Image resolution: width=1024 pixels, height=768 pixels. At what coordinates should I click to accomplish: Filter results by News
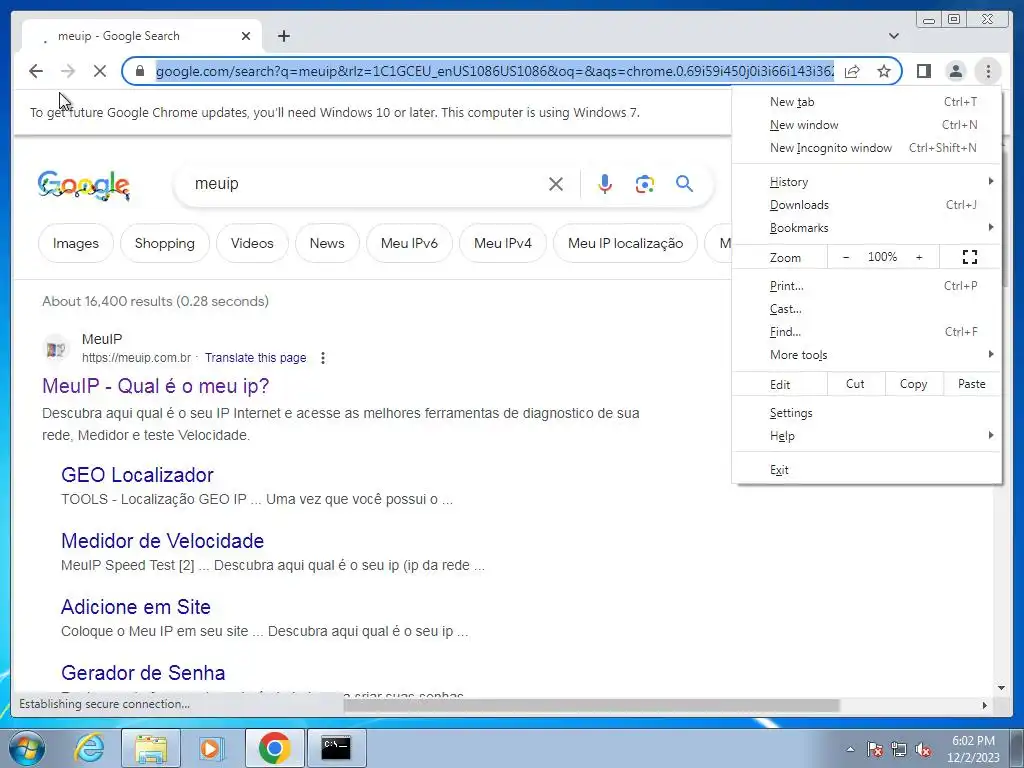[327, 244]
